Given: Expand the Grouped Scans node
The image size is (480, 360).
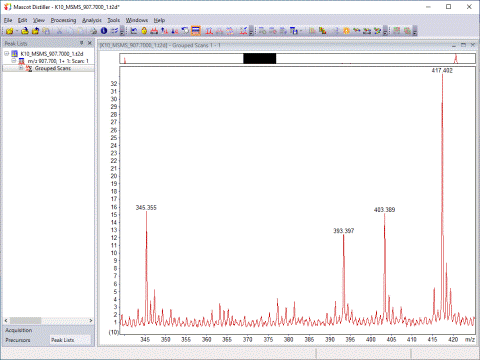Looking at the screenshot, I should (21, 68).
